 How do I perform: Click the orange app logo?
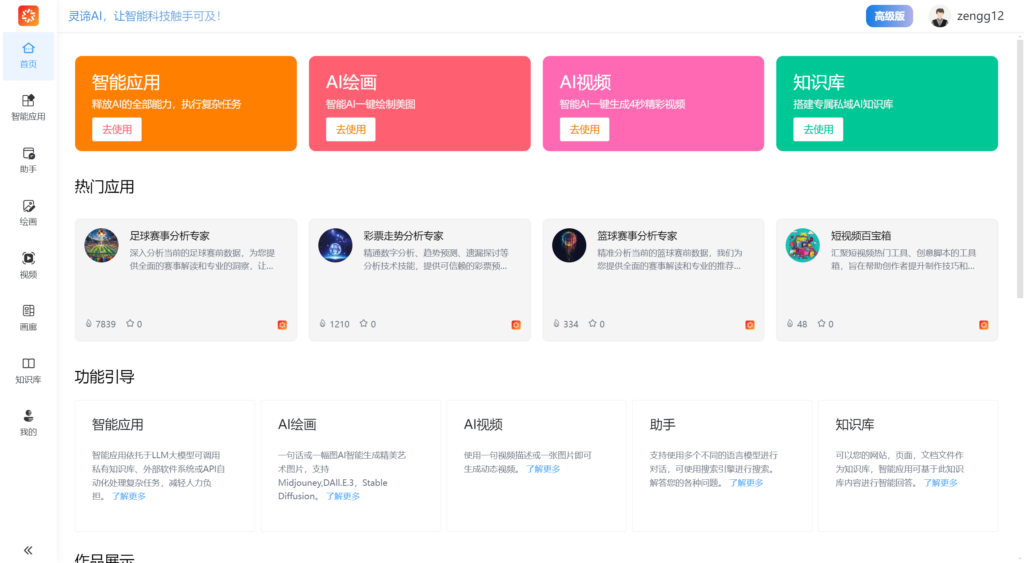pos(28,16)
